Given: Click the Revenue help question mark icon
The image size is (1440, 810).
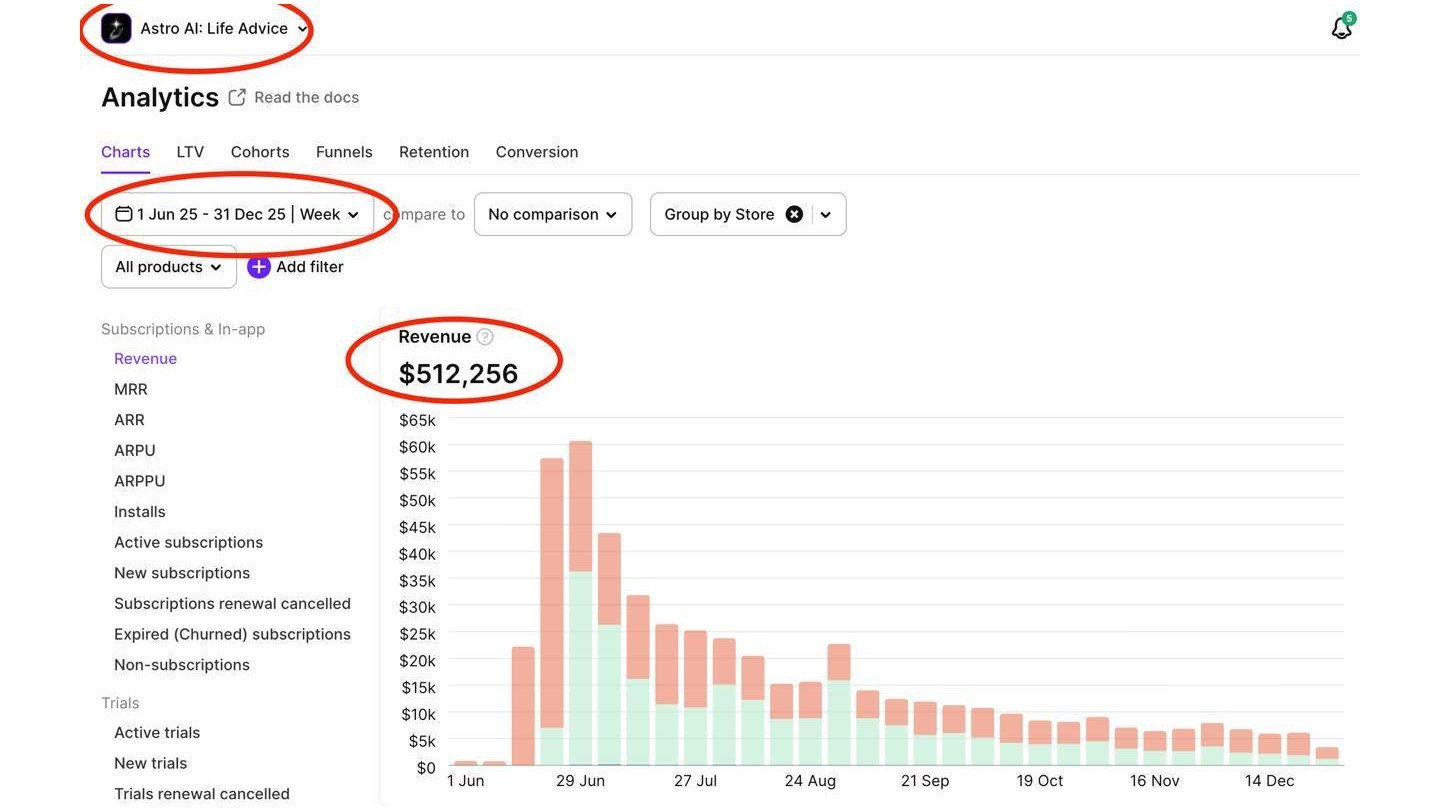Looking at the screenshot, I should tap(485, 337).
